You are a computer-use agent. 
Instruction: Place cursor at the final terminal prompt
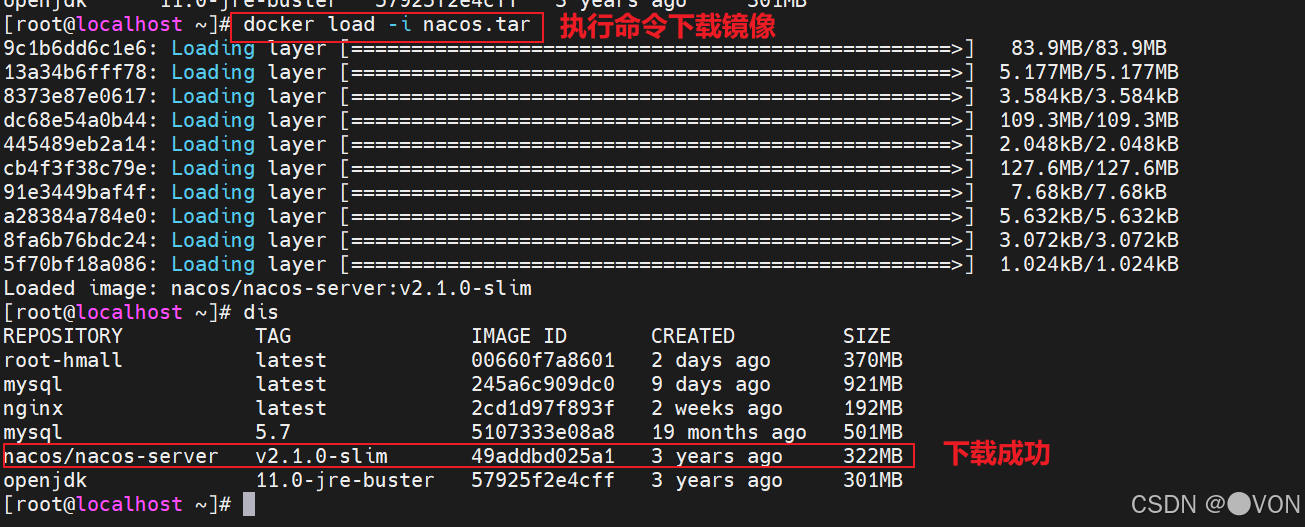click(x=249, y=504)
